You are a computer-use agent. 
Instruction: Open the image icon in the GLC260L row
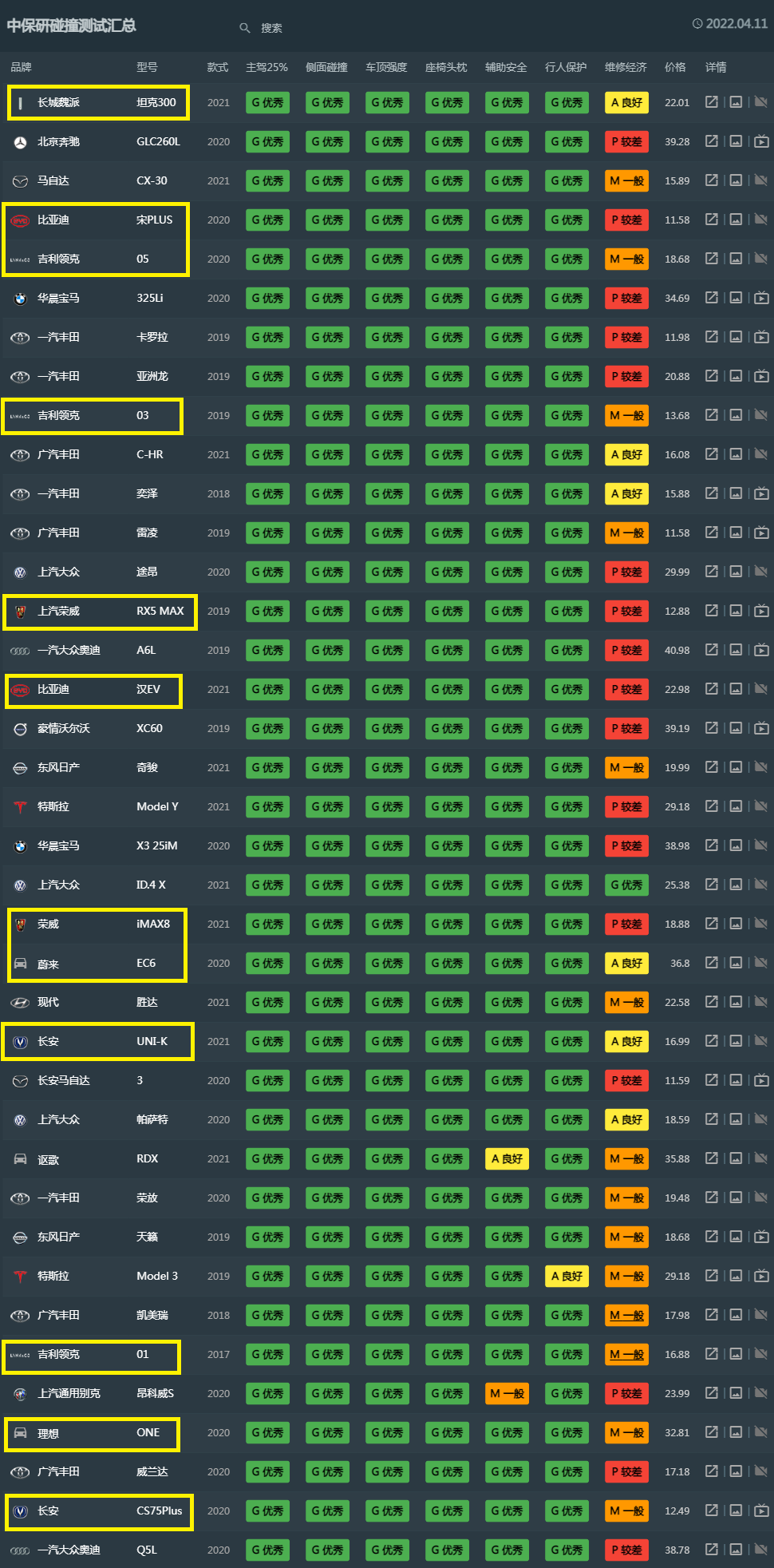pyautogui.click(x=736, y=141)
